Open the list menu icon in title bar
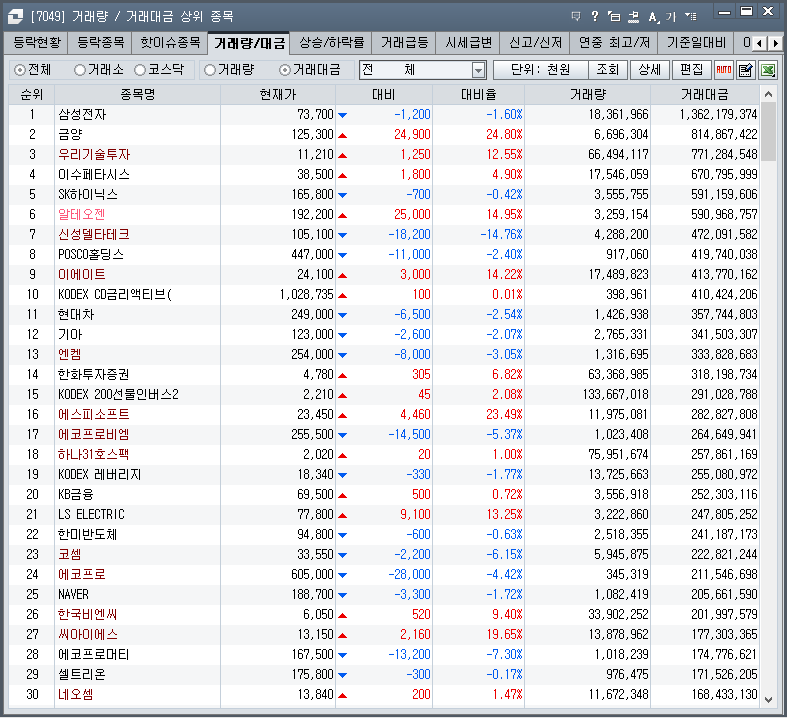This screenshot has width=787, height=718. point(691,17)
